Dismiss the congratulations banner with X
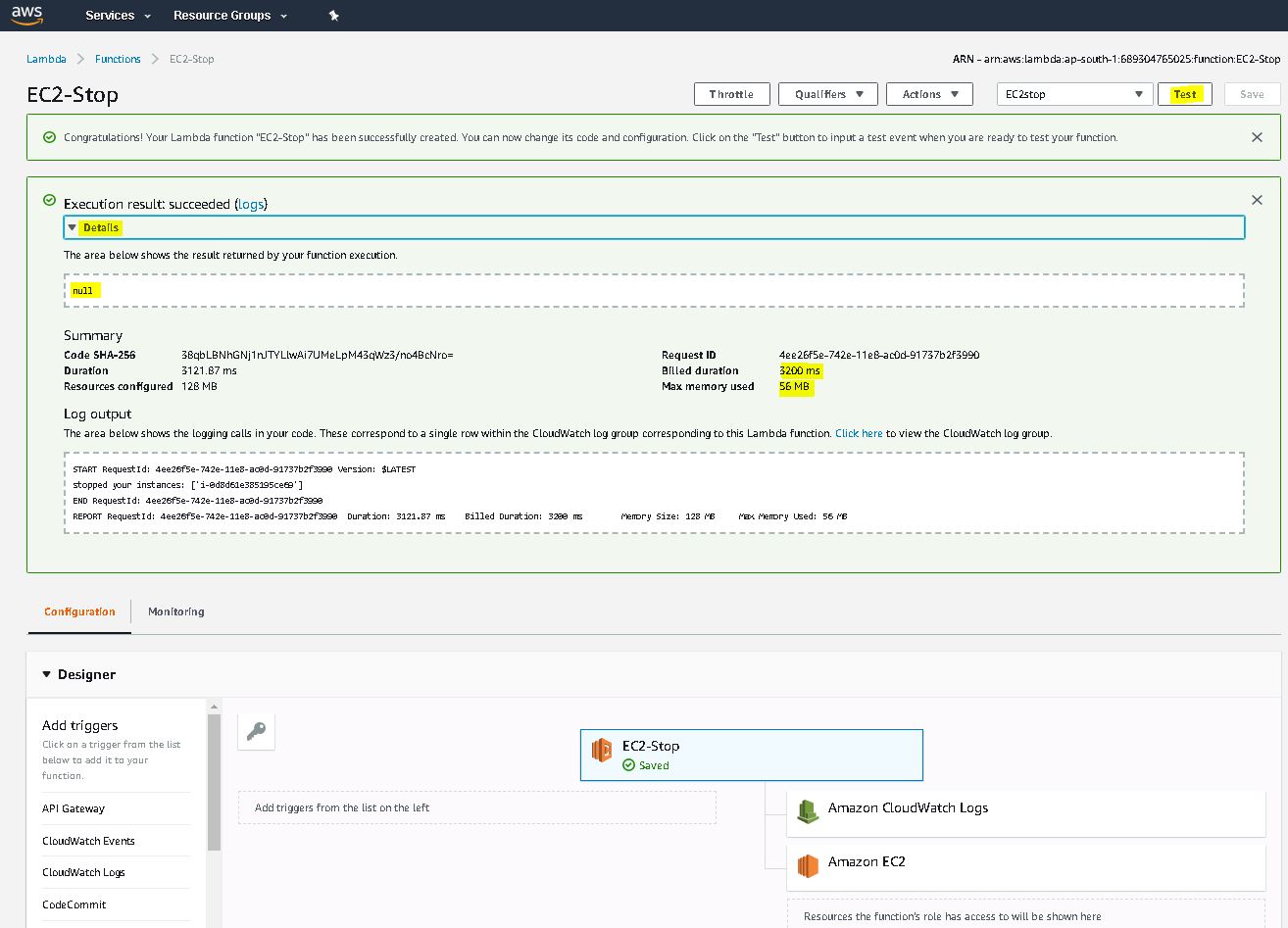This screenshot has width=1288, height=928. (1257, 137)
